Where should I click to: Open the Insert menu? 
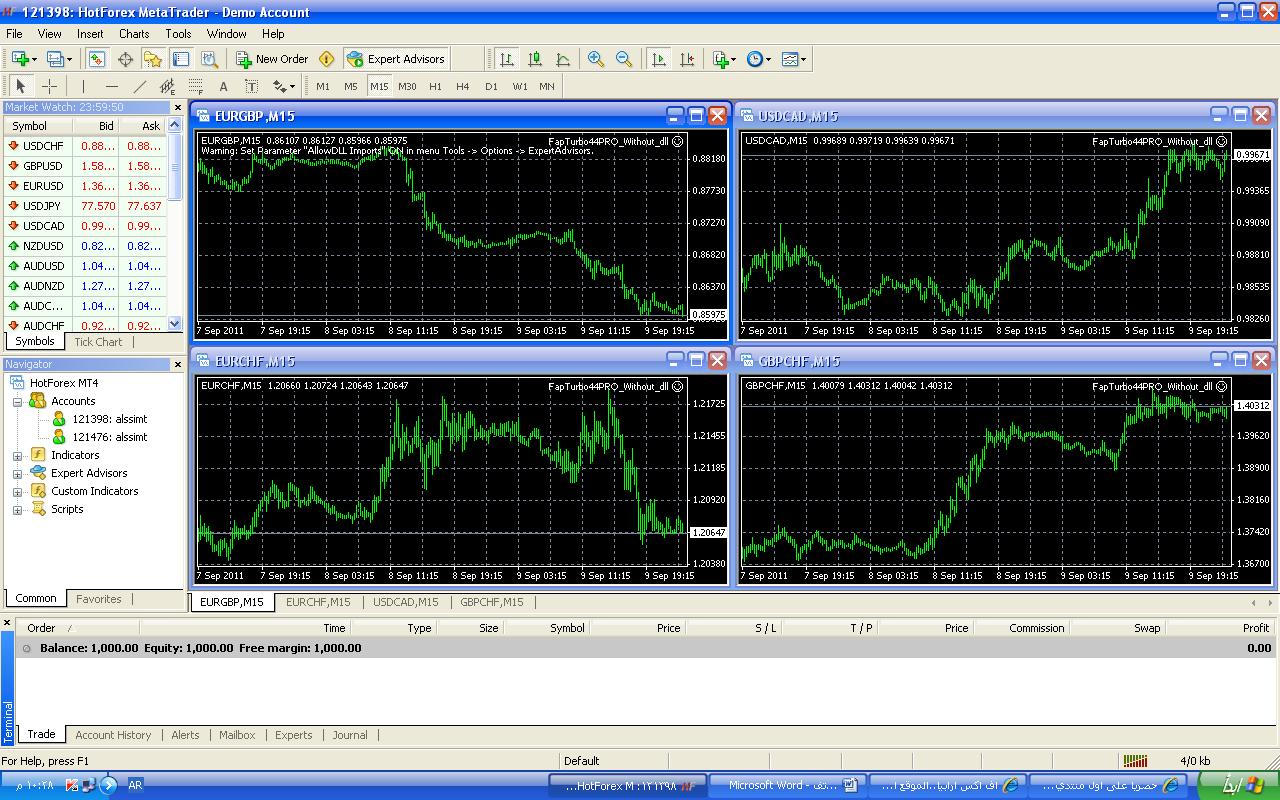(90, 33)
